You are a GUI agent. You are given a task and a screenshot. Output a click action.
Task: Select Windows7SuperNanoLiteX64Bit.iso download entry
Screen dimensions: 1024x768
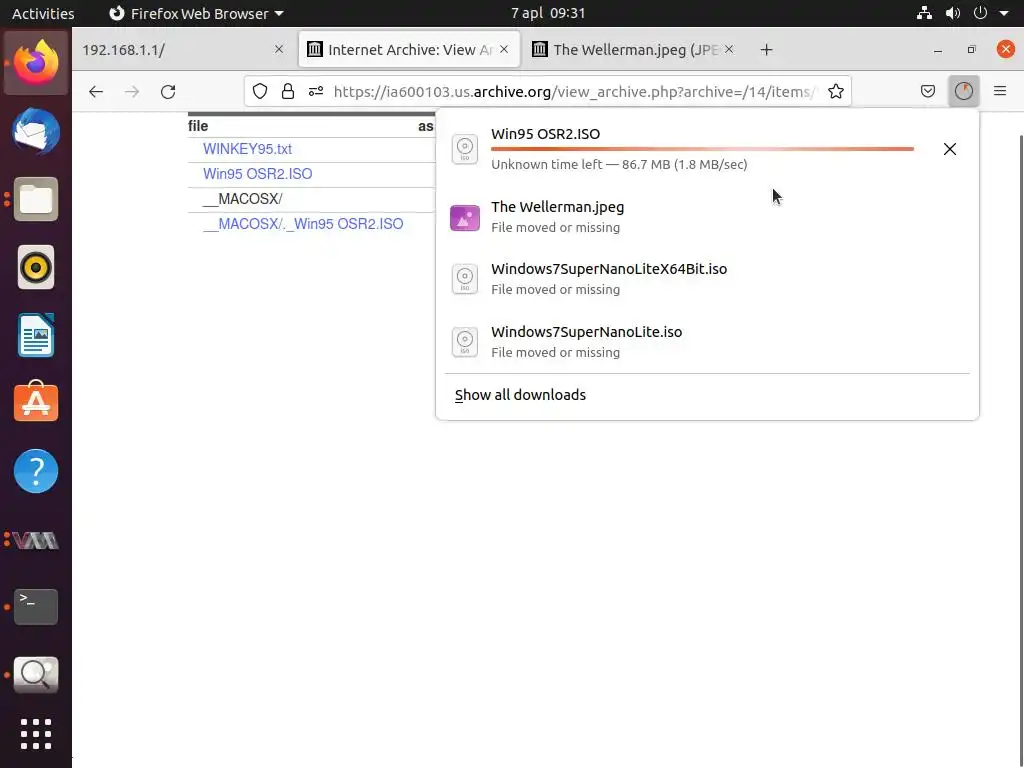click(707, 279)
